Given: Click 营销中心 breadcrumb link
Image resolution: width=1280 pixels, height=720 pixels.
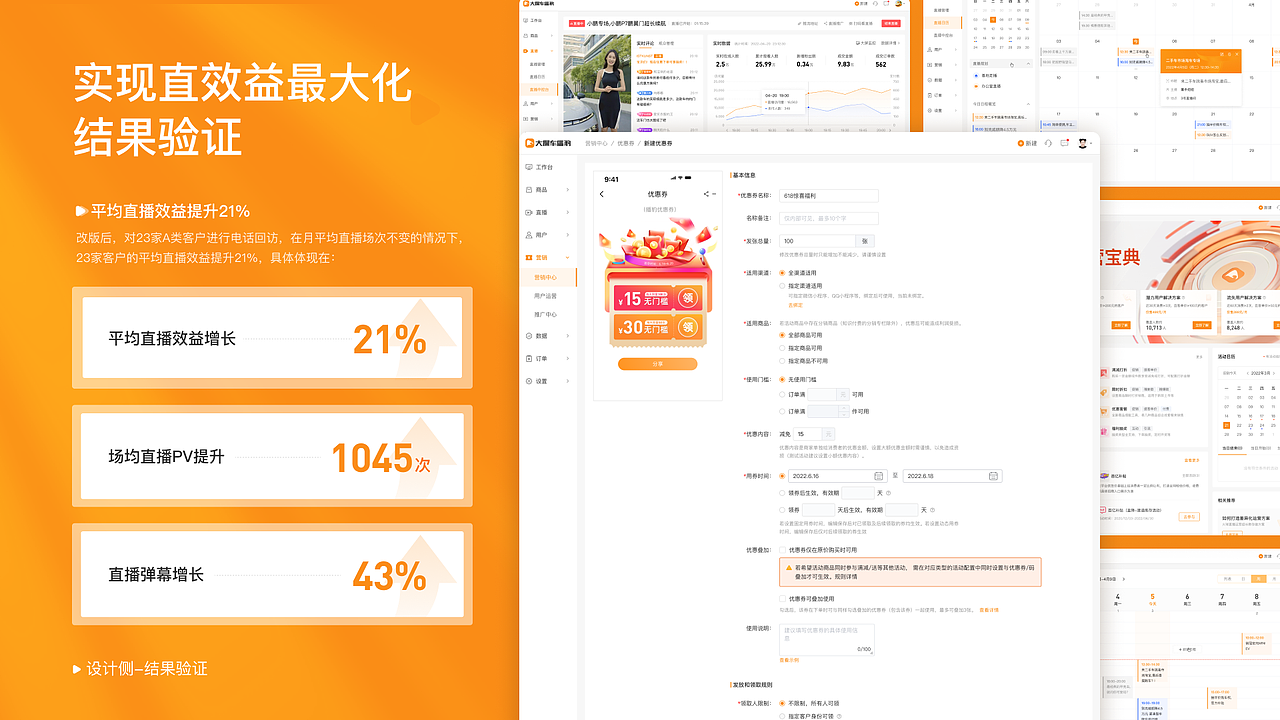Looking at the screenshot, I should click(596, 143).
